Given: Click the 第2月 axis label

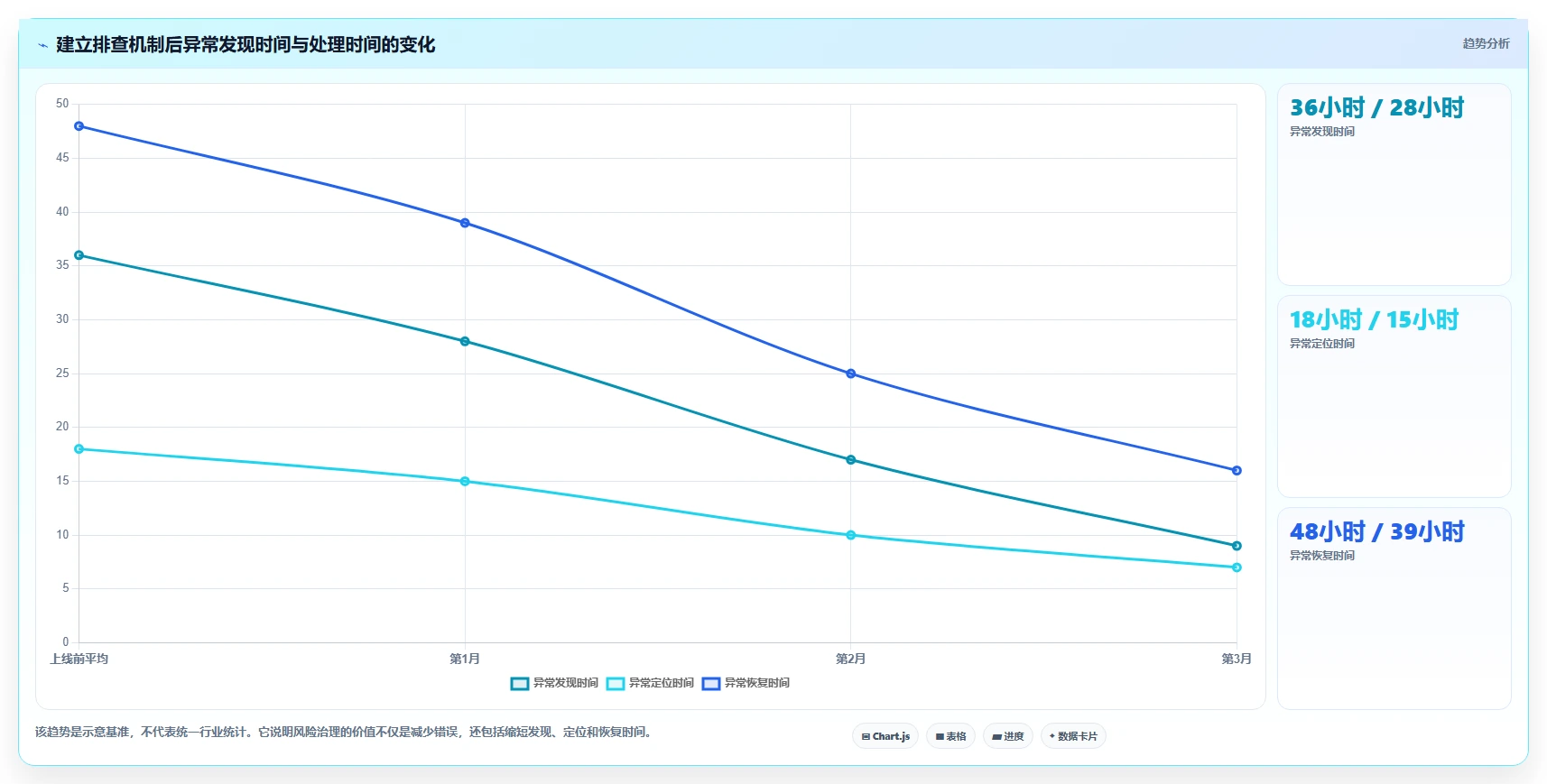Looking at the screenshot, I should (851, 659).
